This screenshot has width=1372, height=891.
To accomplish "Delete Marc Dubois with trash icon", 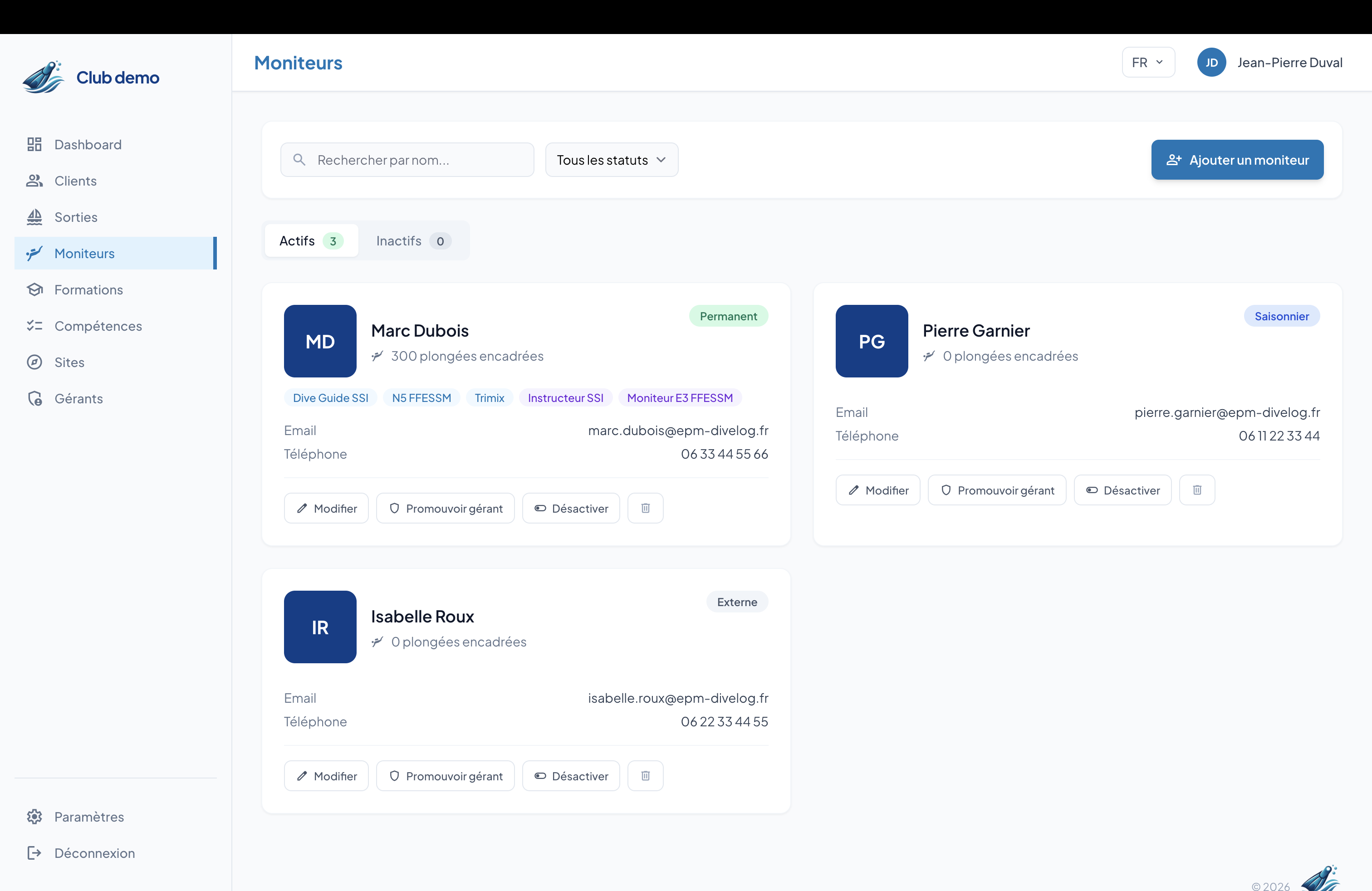I will pos(645,508).
